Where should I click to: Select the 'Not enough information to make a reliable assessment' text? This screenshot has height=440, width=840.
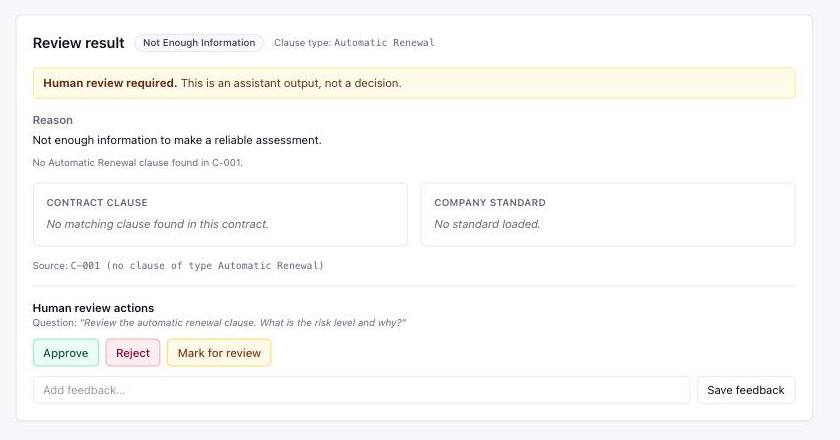(177, 140)
